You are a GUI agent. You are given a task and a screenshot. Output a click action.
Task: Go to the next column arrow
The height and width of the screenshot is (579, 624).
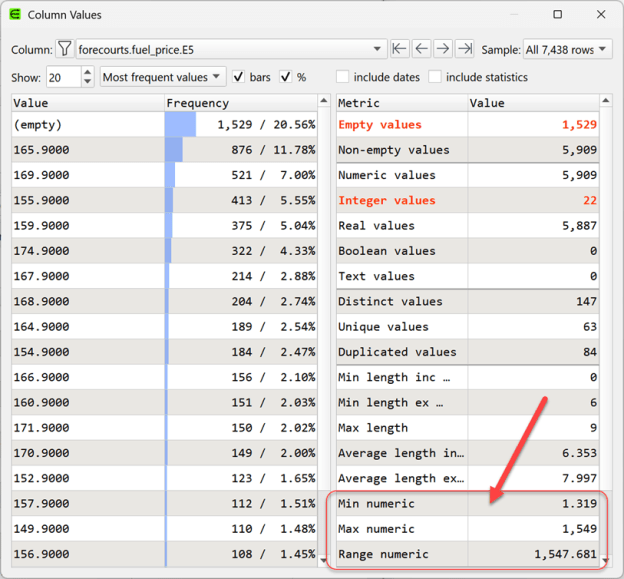tap(442, 49)
